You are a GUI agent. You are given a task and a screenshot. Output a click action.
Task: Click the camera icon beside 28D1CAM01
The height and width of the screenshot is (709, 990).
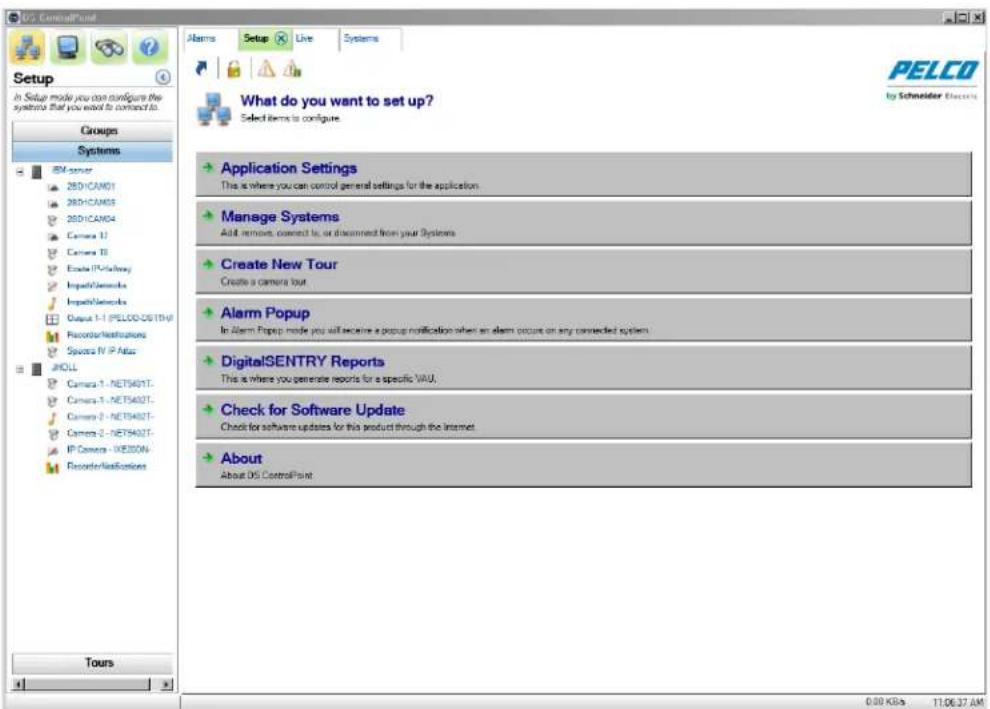click(x=53, y=187)
